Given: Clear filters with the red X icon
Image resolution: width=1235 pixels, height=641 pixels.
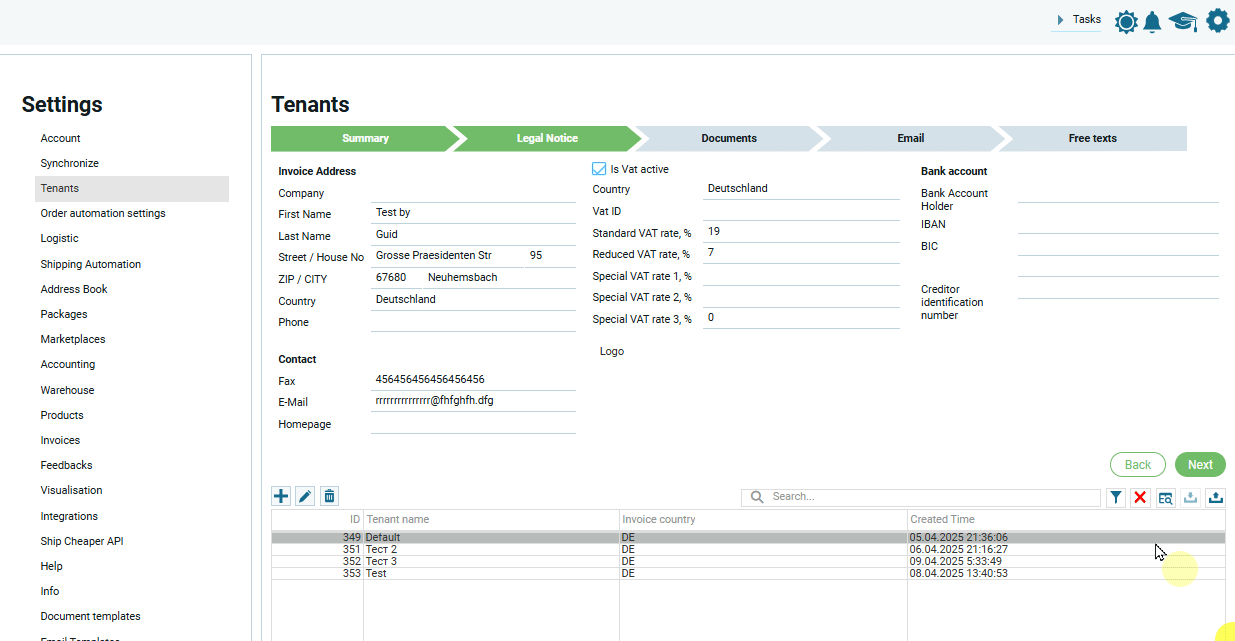Looking at the screenshot, I should [1140, 497].
